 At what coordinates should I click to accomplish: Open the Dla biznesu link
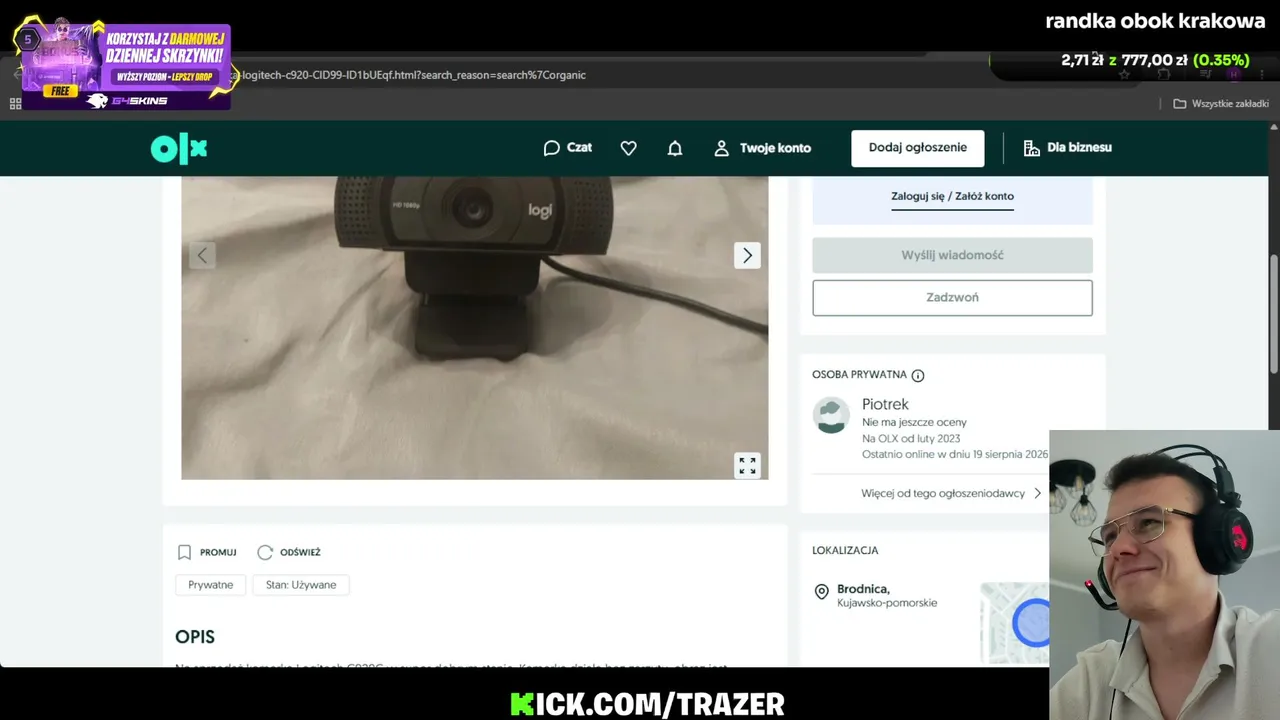[x=1067, y=148]
